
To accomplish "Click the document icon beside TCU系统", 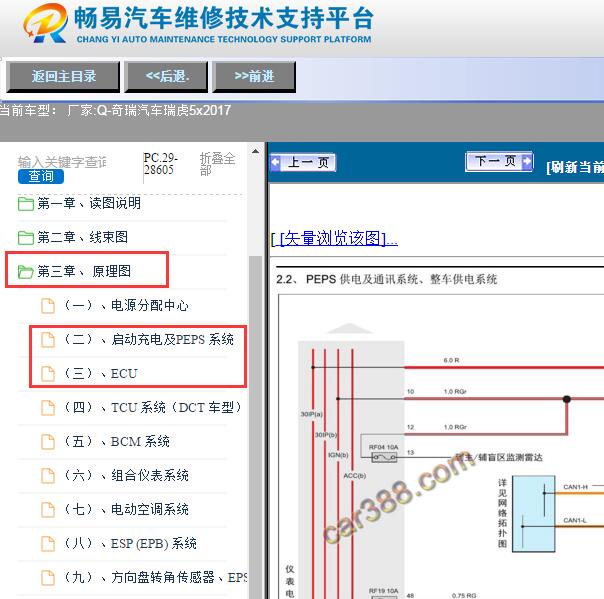I will tap(48, 408).
